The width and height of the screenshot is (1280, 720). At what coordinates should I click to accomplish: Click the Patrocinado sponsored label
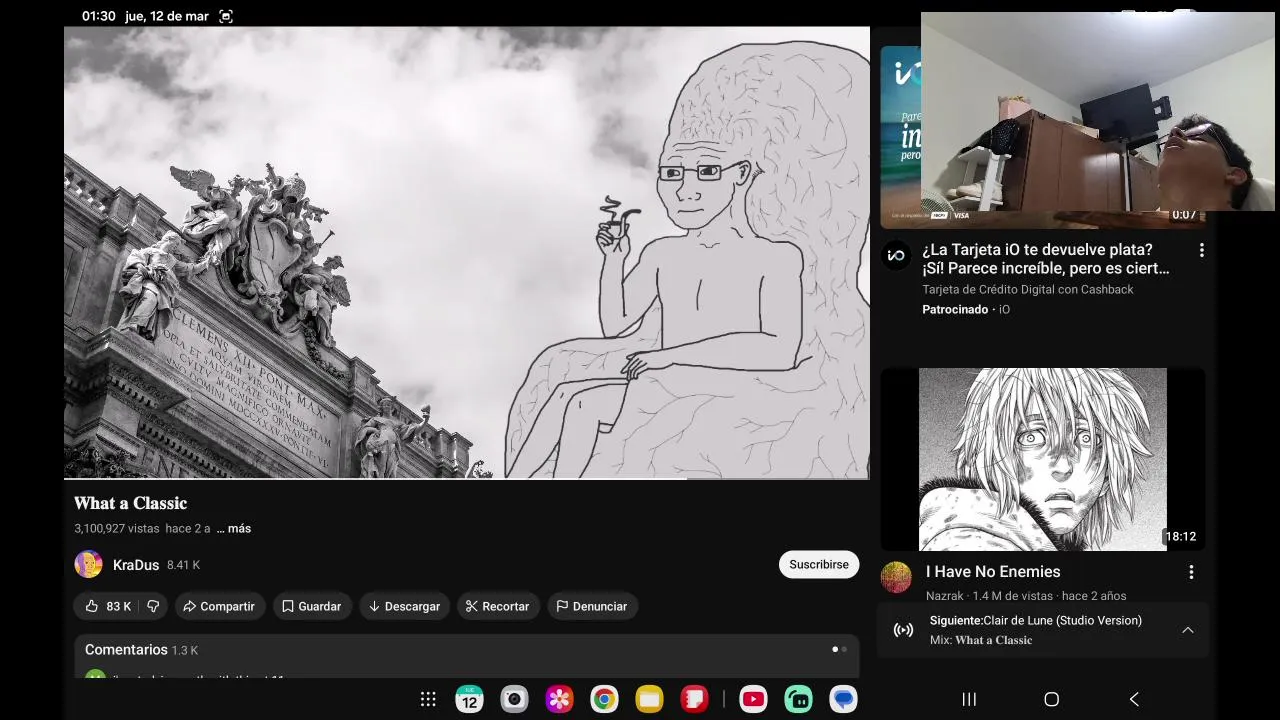(955, 309)
